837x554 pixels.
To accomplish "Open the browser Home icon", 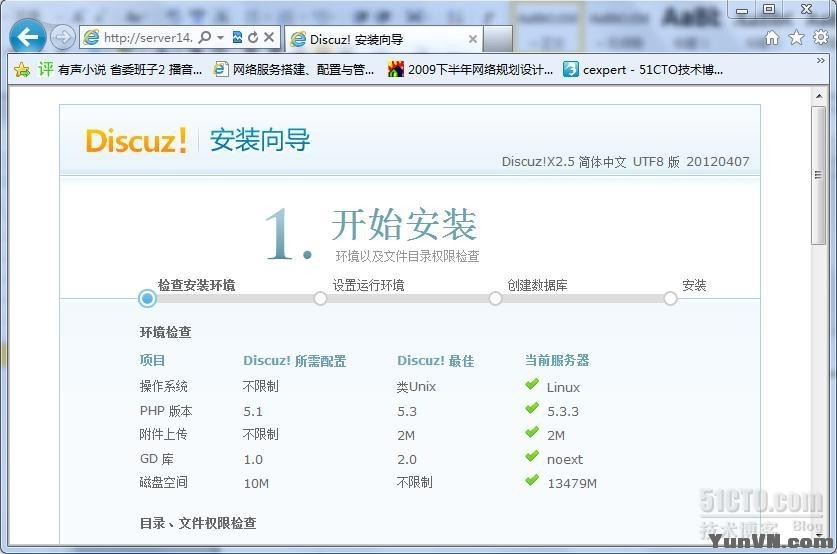I will click(x=772, y=37).
